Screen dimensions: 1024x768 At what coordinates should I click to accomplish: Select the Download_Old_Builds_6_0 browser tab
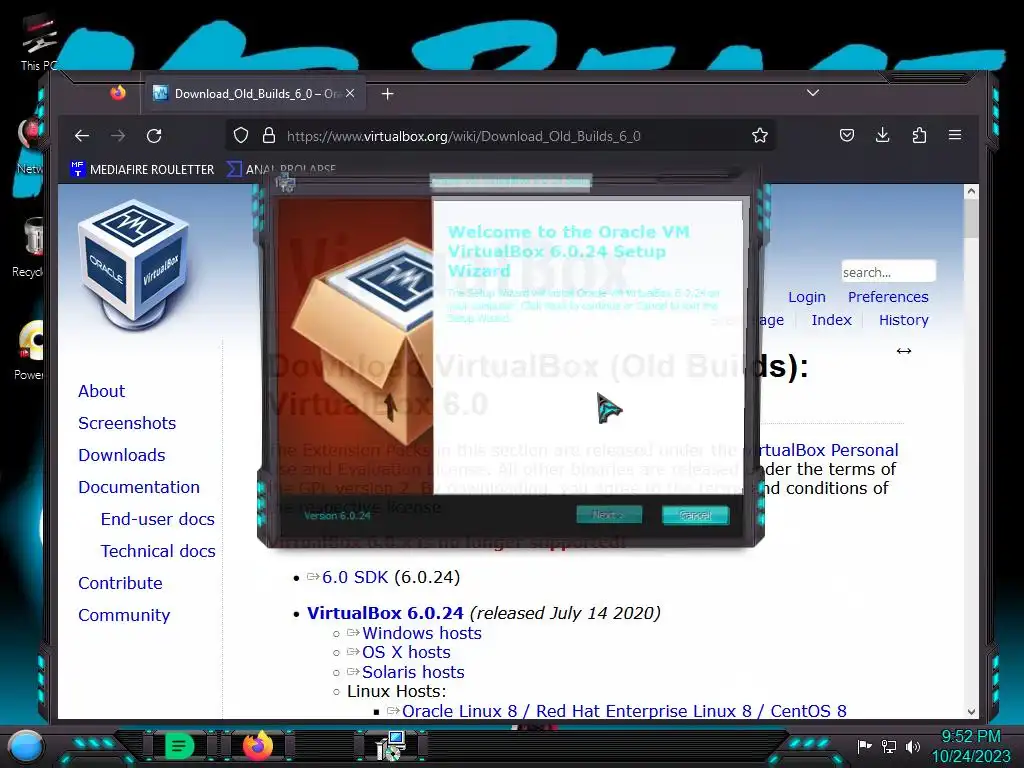point(255,93)
